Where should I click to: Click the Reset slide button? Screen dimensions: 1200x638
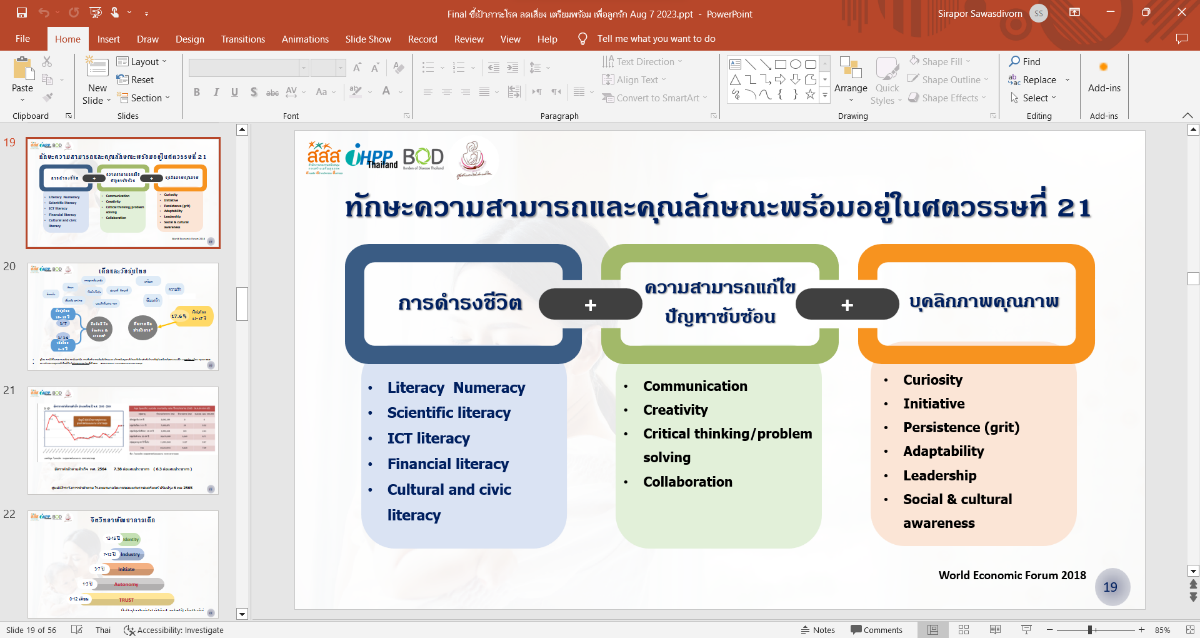140,80
